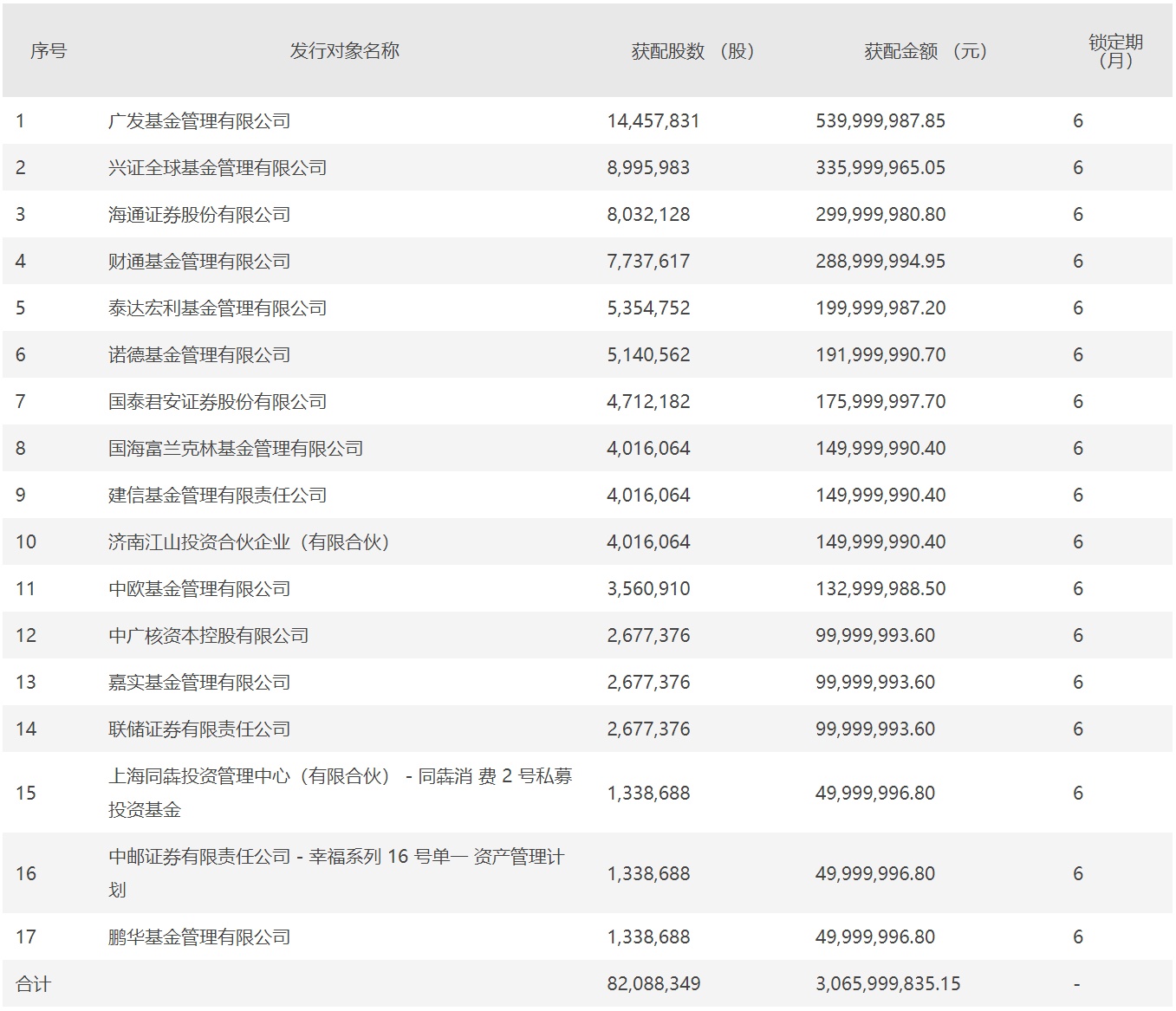Click the total amount 3,065,999,835.15

click(x=888, y=984)
